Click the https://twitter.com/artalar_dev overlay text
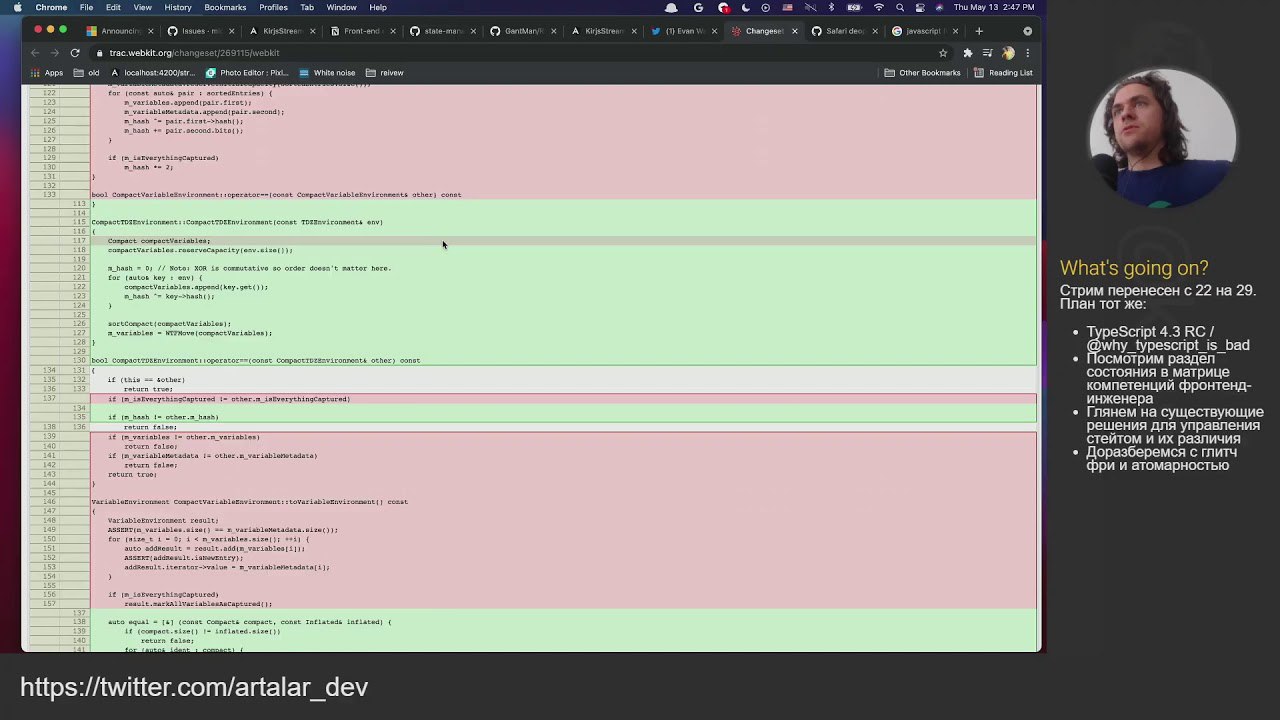The width and height of the screenshot is (1280, 720). [194, 687]
